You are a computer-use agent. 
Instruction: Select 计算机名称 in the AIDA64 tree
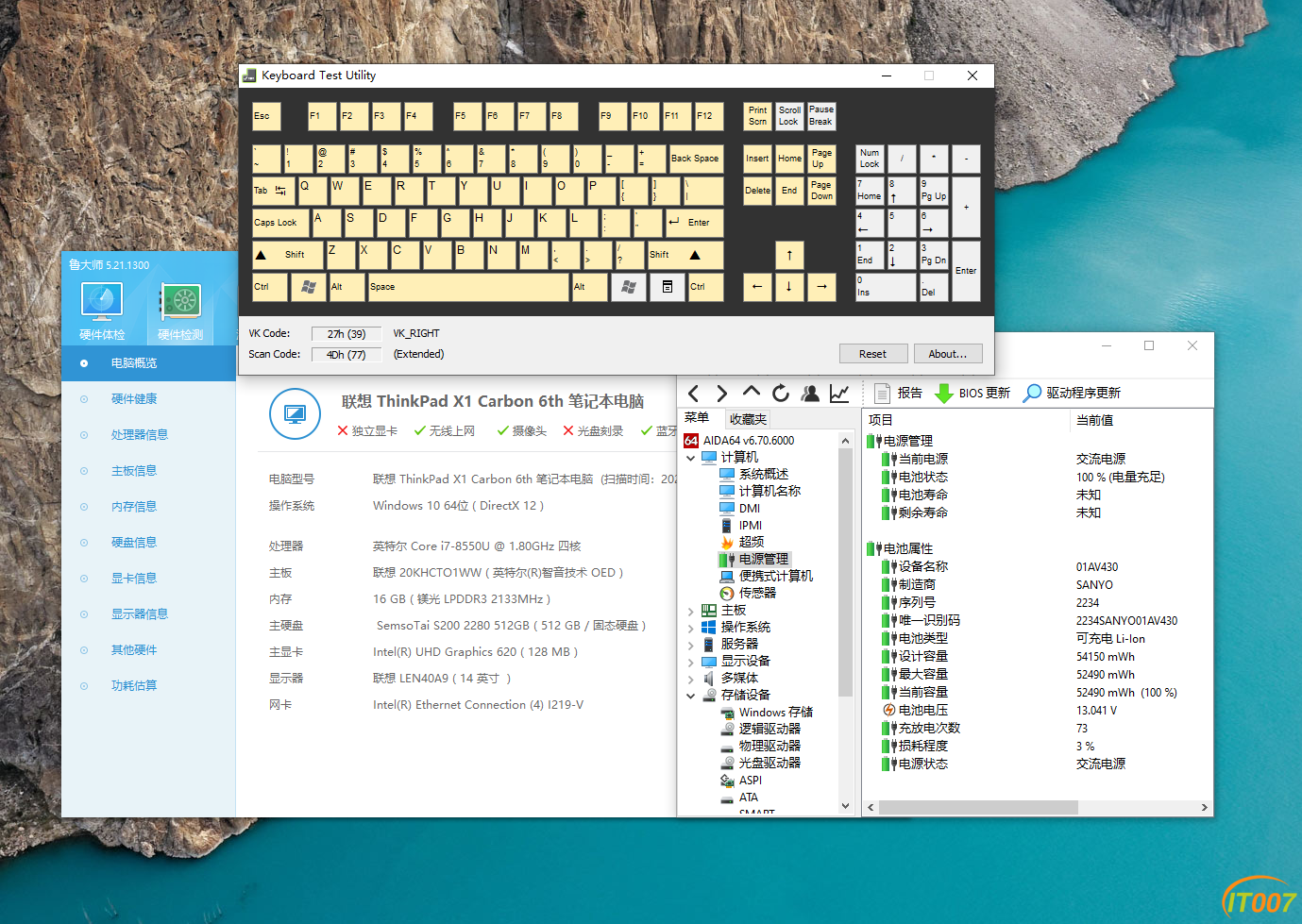pyautogui.click(x=769, y=491)
